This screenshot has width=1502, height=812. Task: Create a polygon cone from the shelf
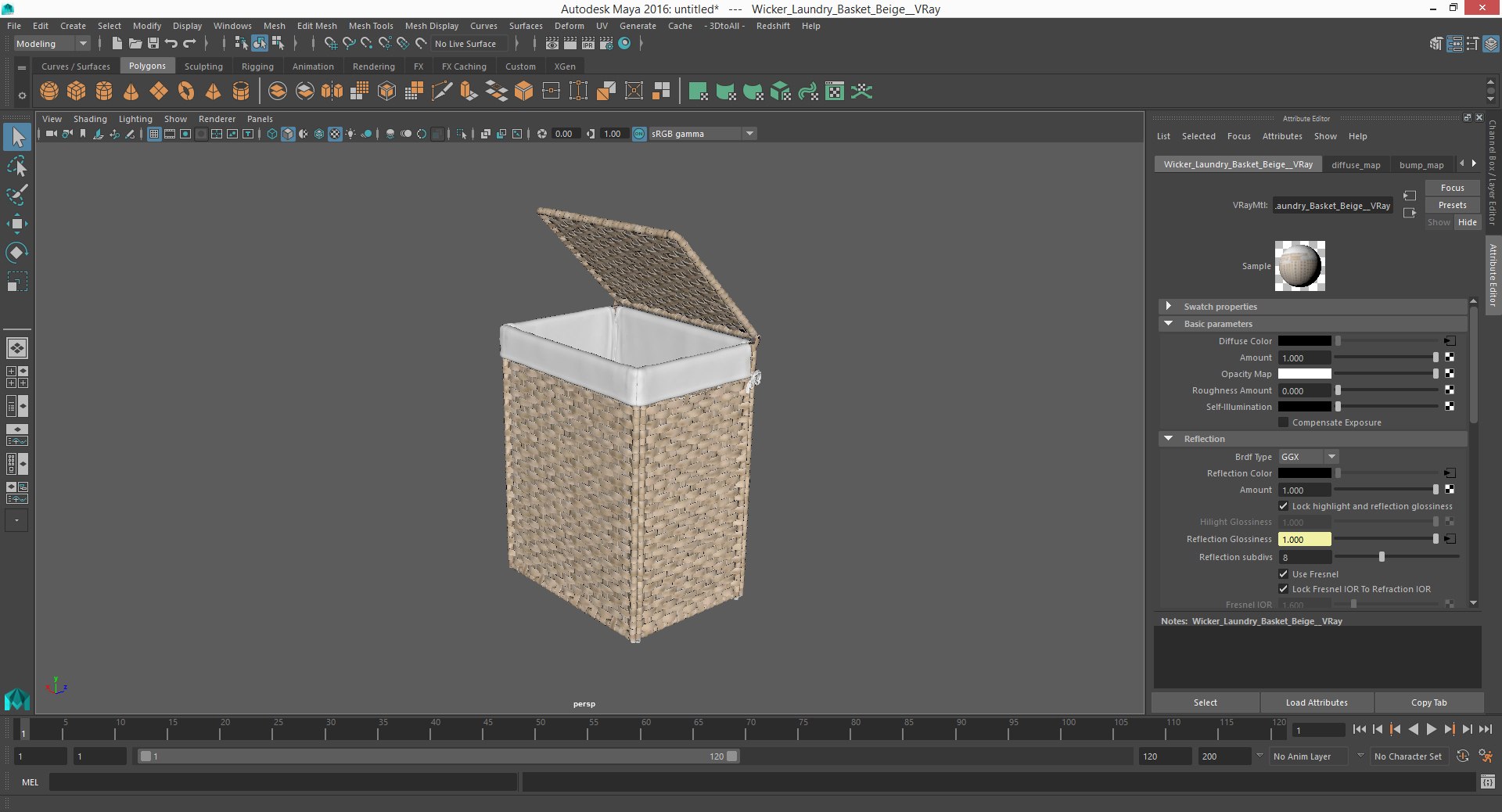pos(131,92)
